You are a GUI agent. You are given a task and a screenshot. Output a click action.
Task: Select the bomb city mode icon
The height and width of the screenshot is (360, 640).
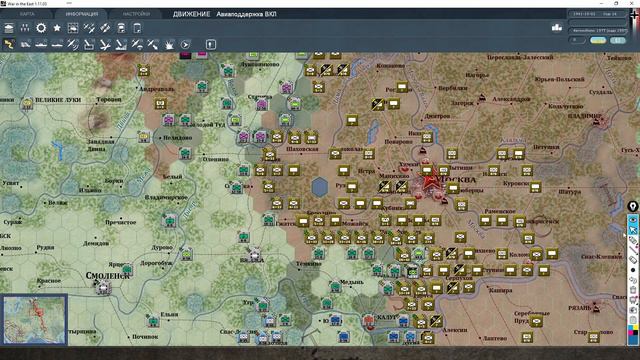click(x=121, y=44)
